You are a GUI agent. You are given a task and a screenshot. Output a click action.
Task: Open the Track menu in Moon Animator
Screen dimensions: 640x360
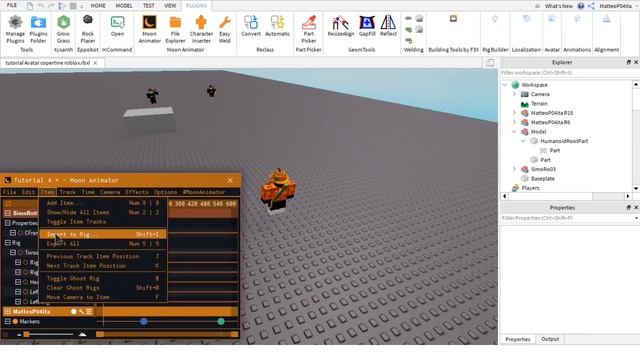67,192
